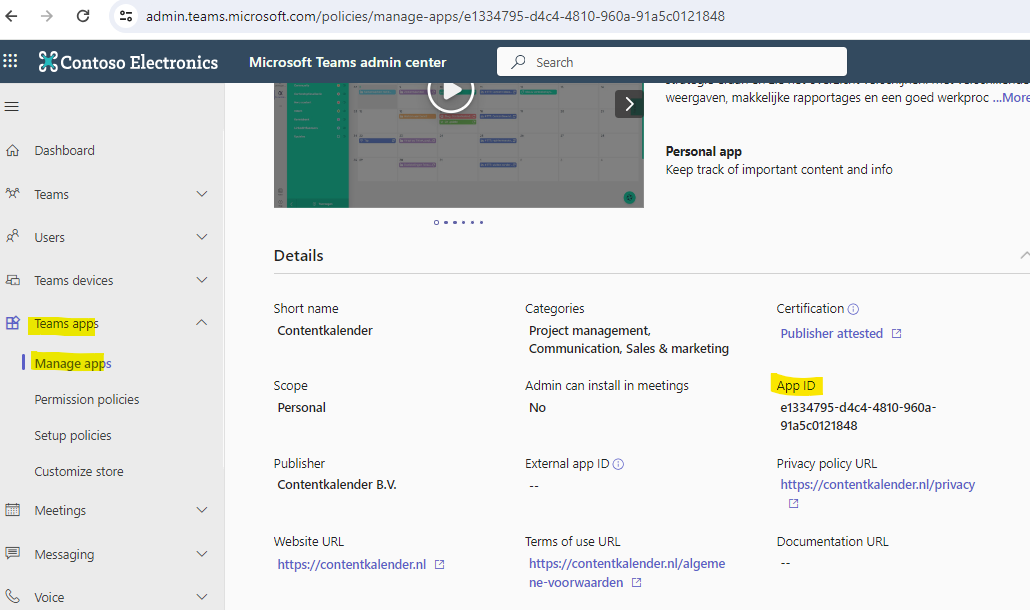Collapse the hamburger navigation menu
1030x610 pixels.
pos(12,106)
